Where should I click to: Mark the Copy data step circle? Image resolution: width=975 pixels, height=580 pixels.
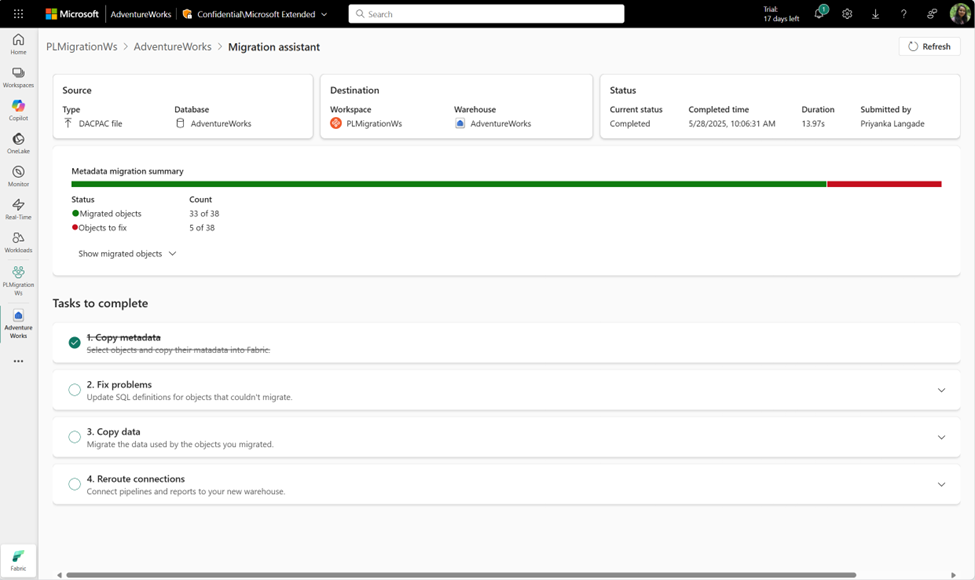74,436
